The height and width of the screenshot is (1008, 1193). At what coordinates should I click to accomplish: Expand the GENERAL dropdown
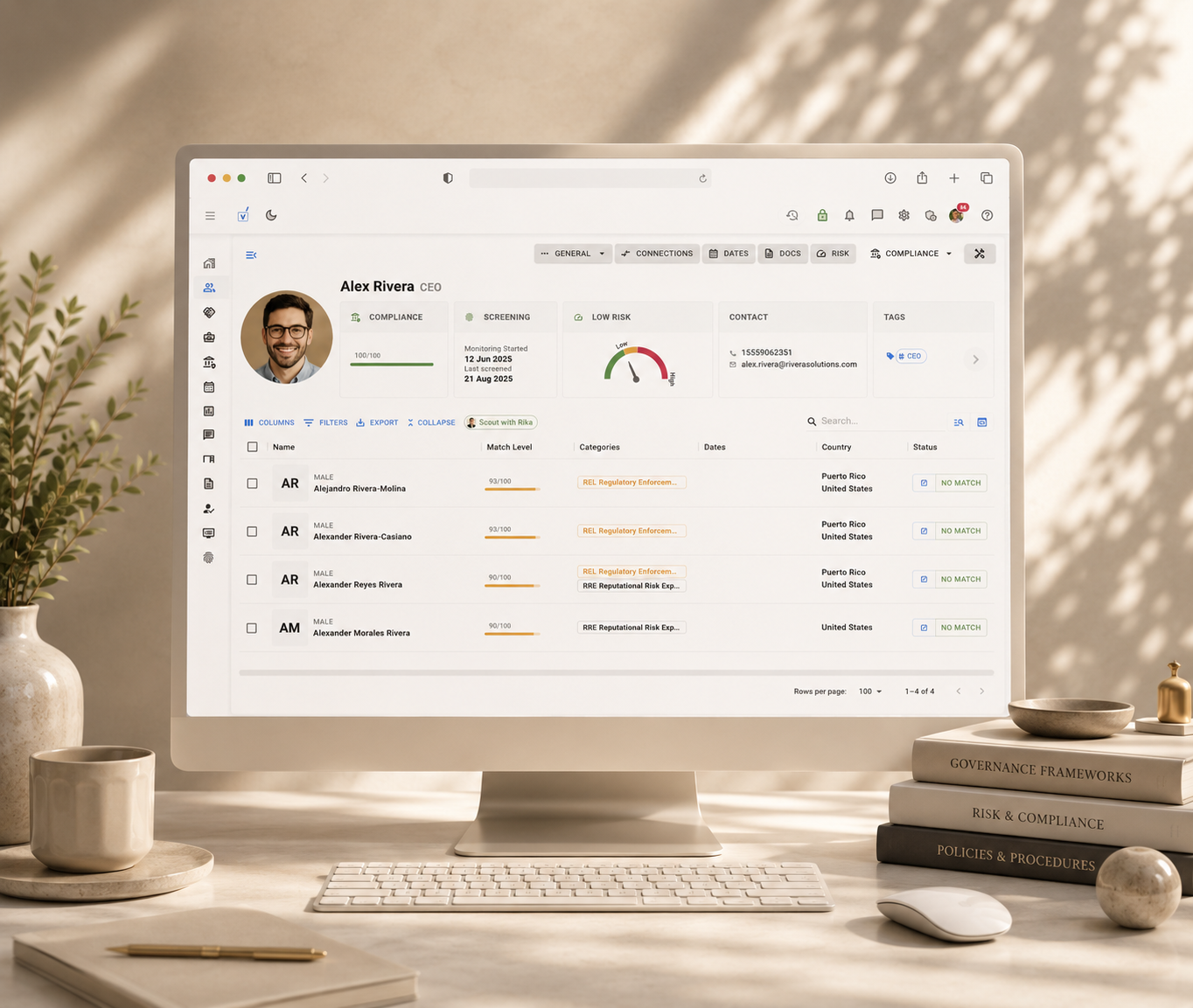(x=573, y=254)
